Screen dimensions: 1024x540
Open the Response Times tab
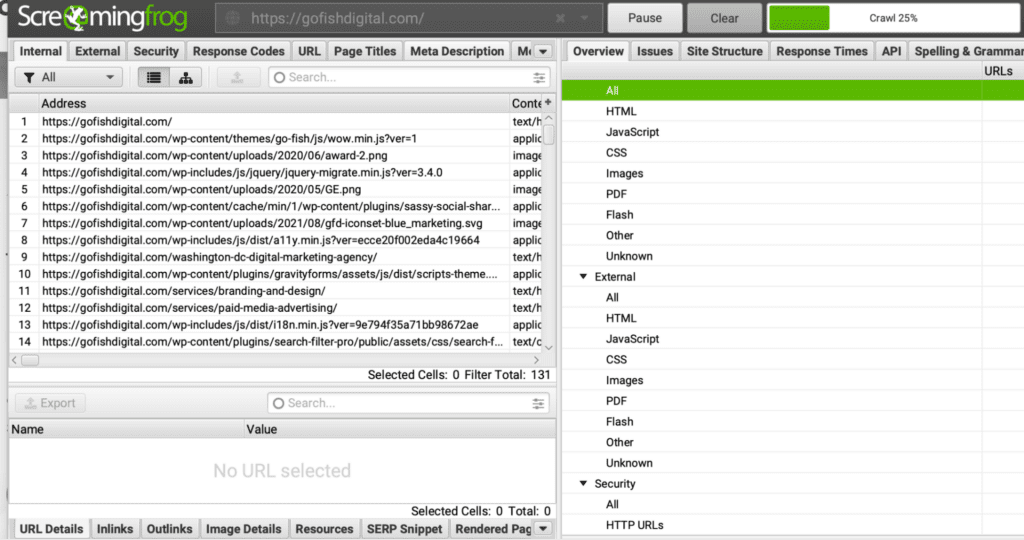tap(822, 52)
